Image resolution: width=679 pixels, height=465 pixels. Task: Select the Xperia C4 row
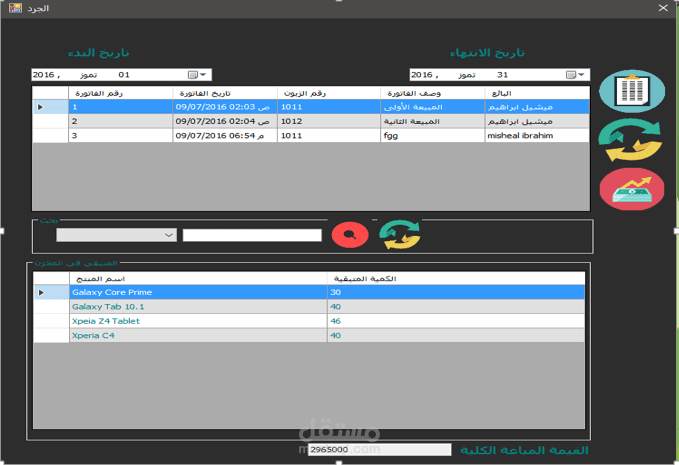(309, 335)
